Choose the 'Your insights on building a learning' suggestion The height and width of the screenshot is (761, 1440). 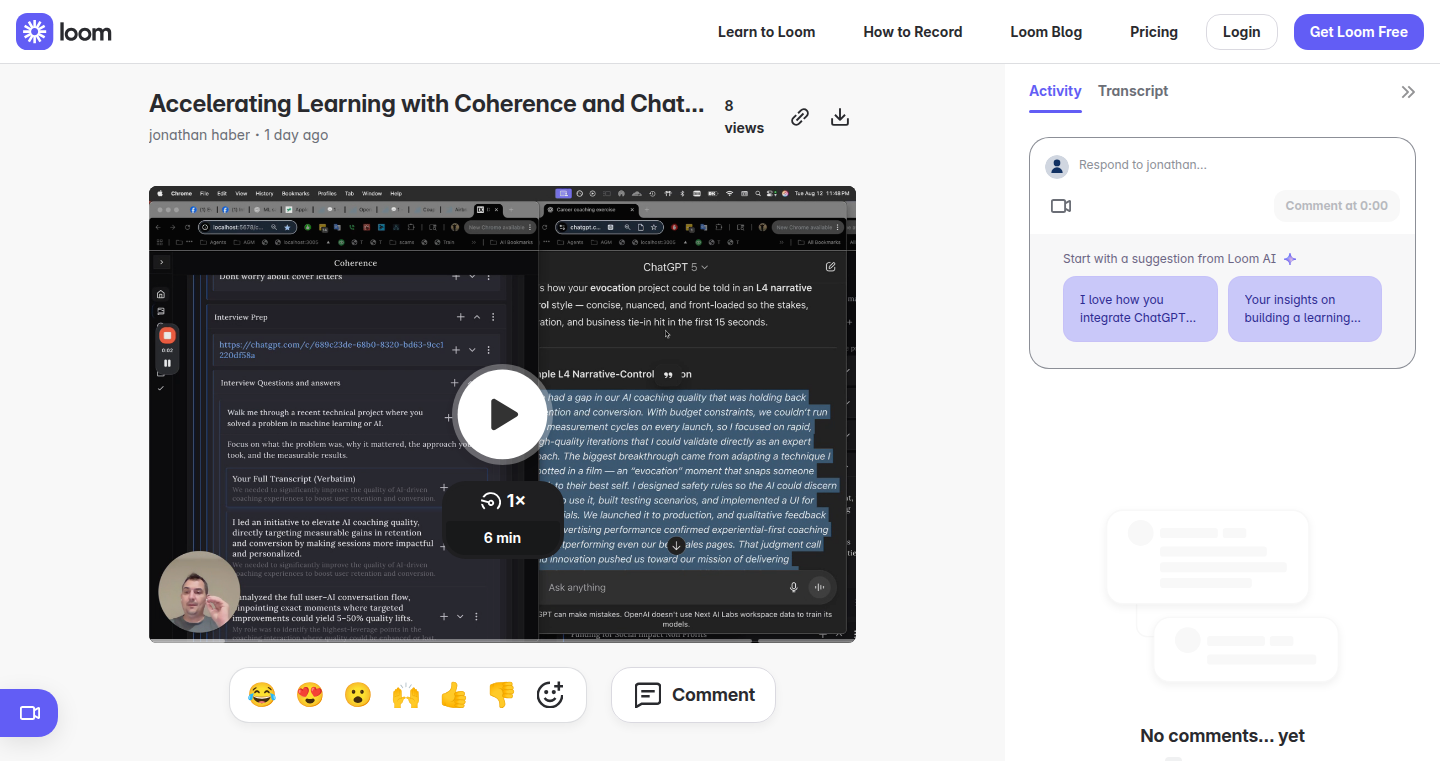(x=1304, y=309)
